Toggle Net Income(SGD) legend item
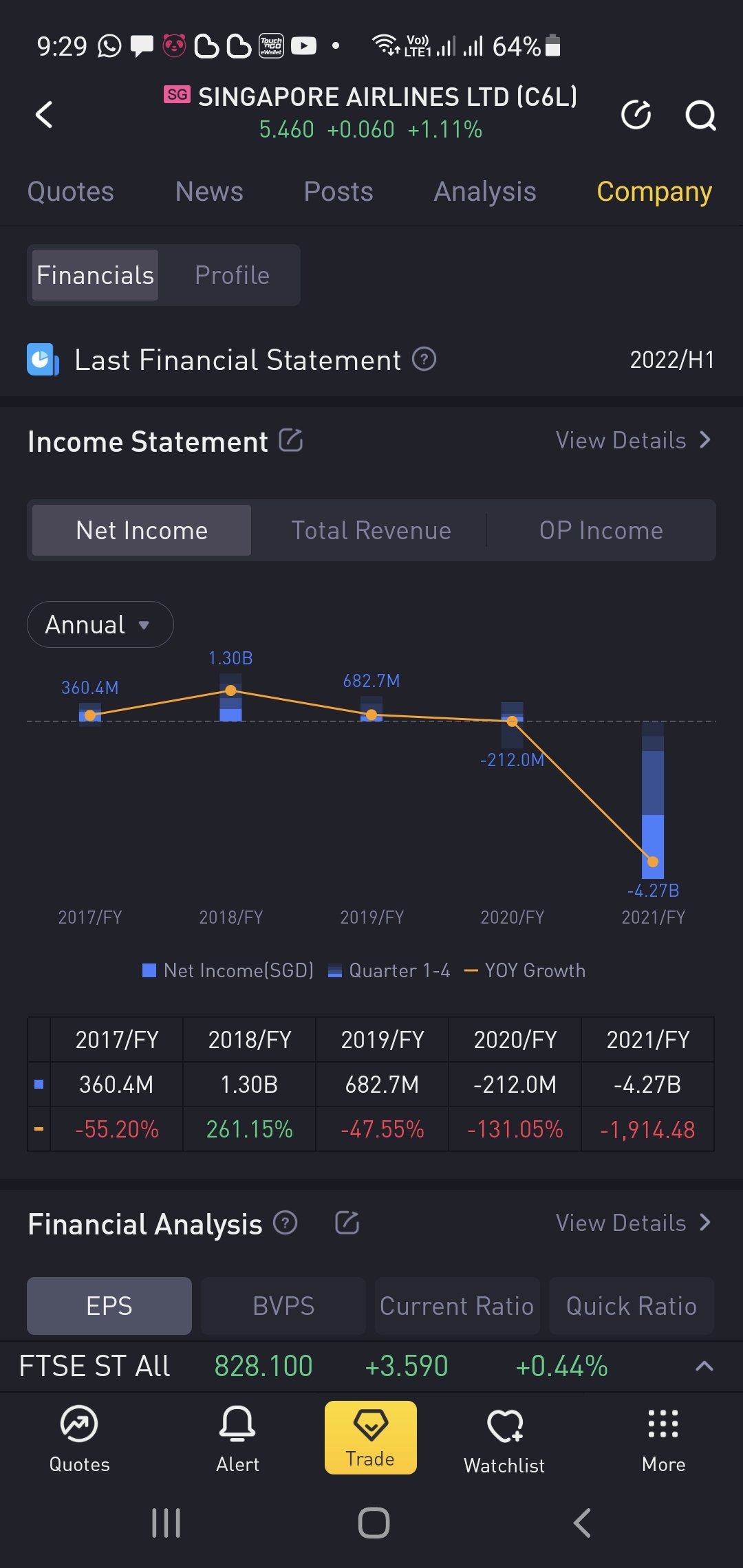This screenshot has height=1568, width=743. (x=227, y=970)
